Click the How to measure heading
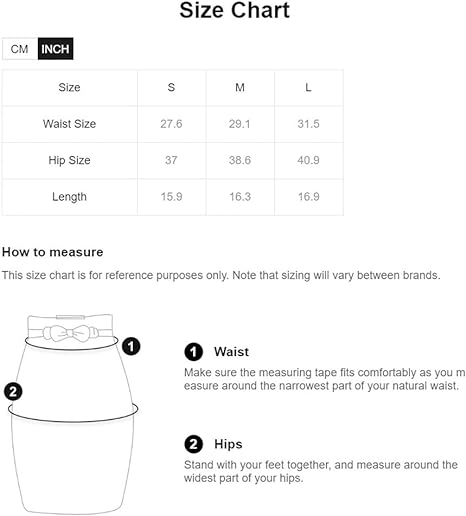 53,252
